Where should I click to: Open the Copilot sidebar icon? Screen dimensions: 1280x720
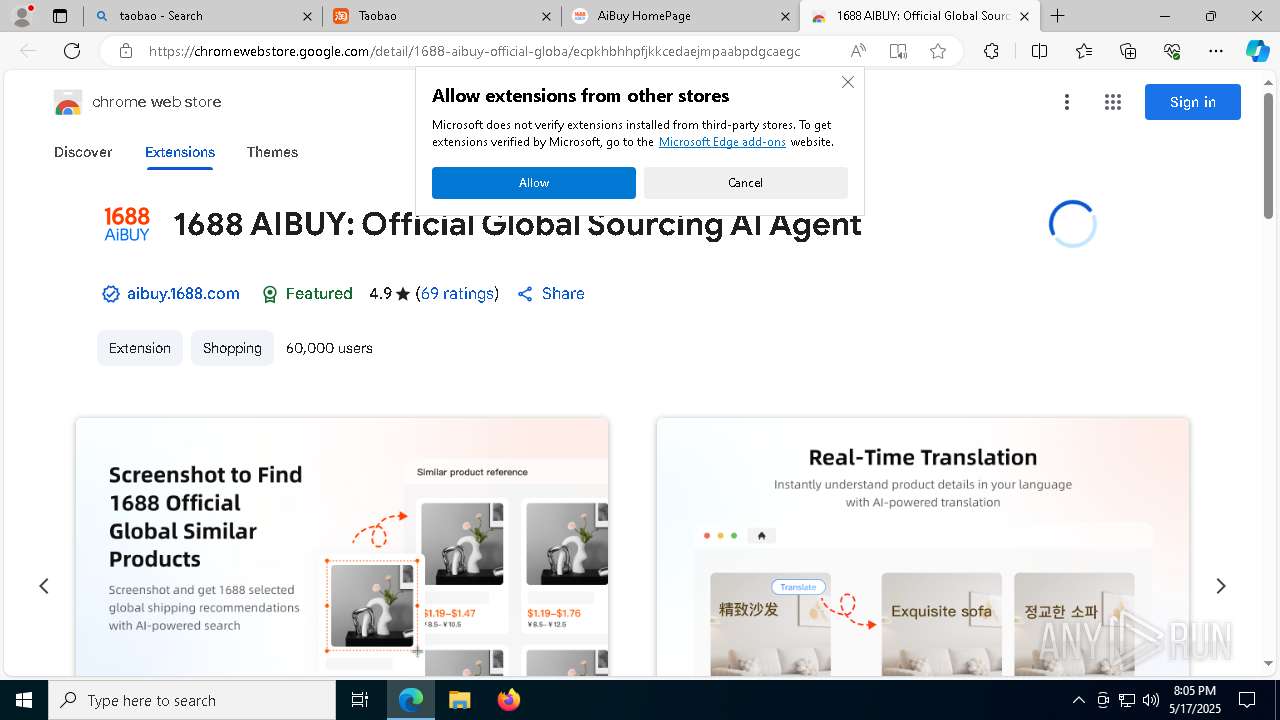pos(1257,51)
